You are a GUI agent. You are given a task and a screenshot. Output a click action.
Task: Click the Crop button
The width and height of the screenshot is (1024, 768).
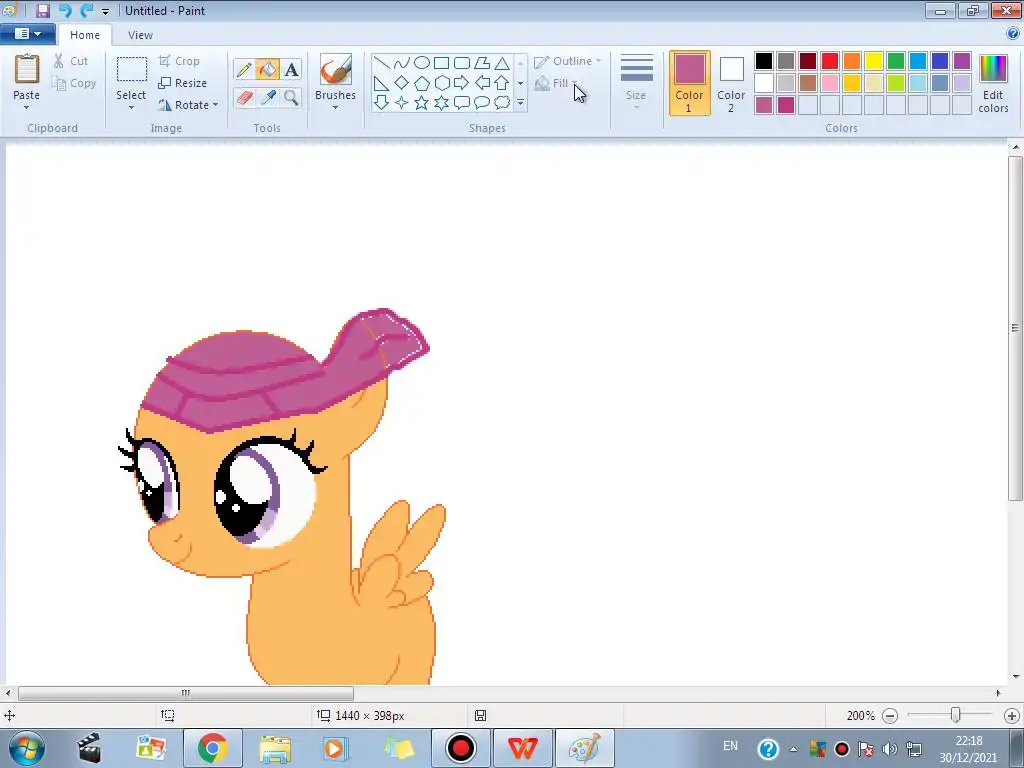(179, 61)
